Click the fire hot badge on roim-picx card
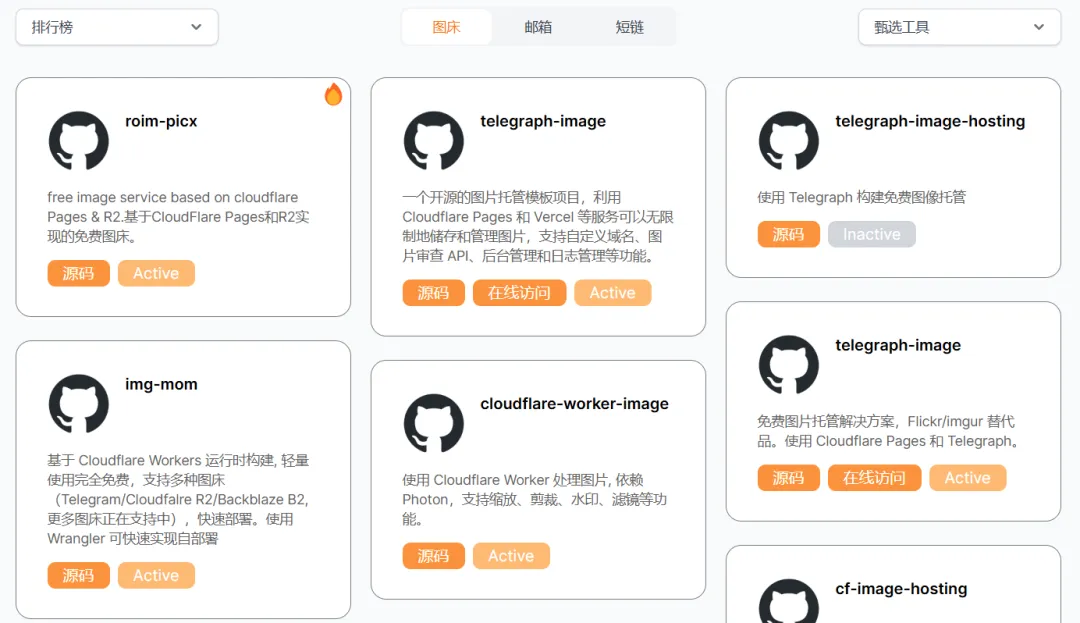1080x623 pixels. pyautogui.click(x=333, y=94)
